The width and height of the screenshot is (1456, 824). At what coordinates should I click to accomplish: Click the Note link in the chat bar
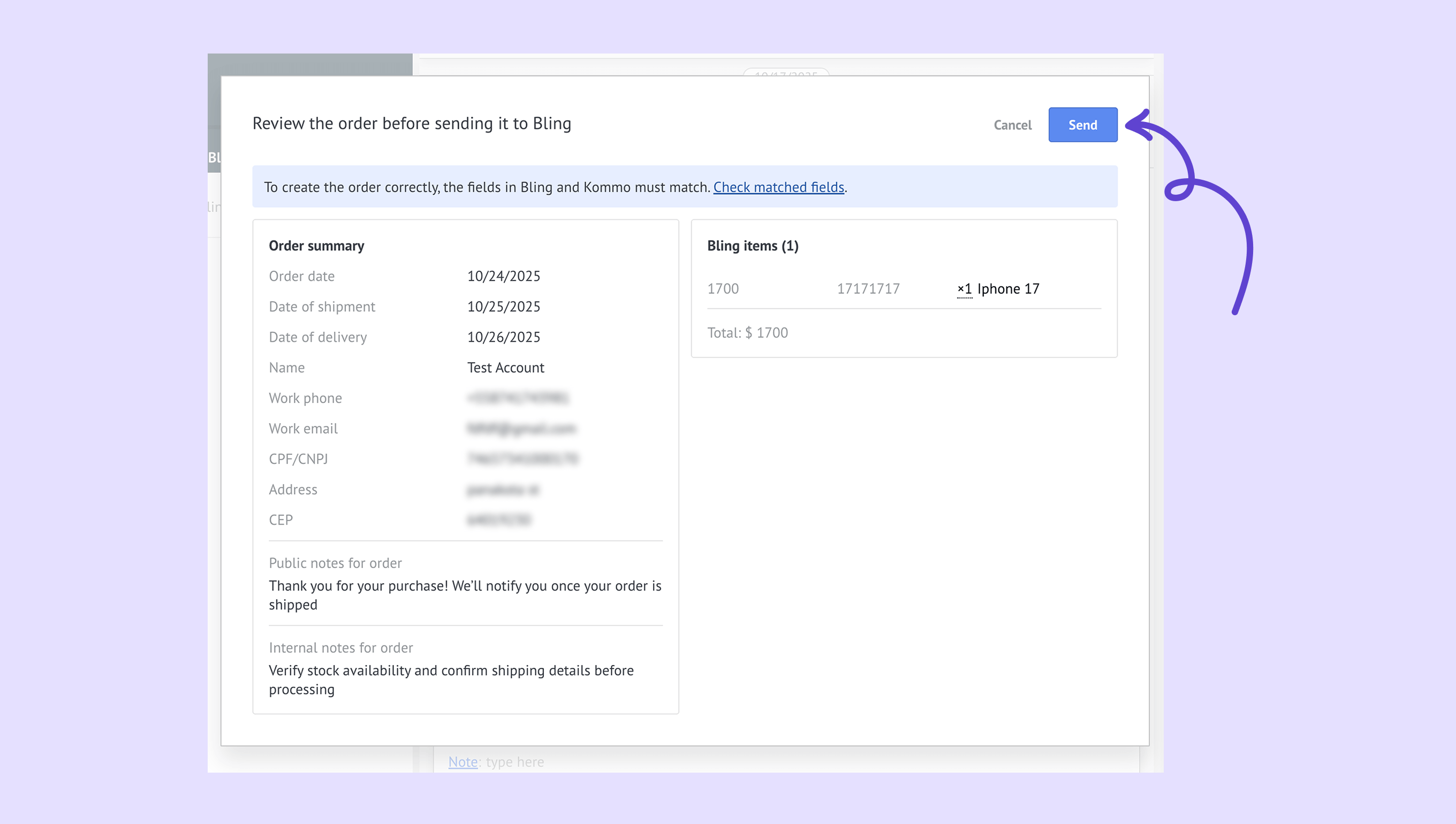(x=462, y=762)
